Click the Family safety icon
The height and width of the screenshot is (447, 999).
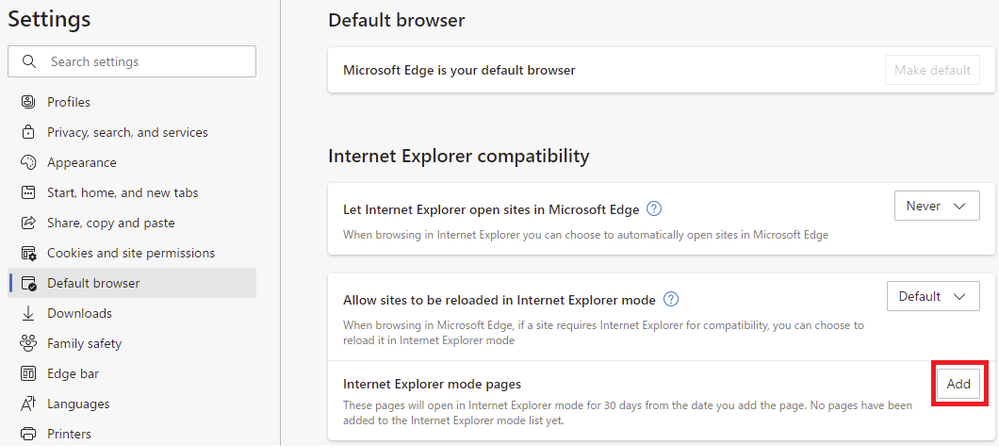point(28,344)
